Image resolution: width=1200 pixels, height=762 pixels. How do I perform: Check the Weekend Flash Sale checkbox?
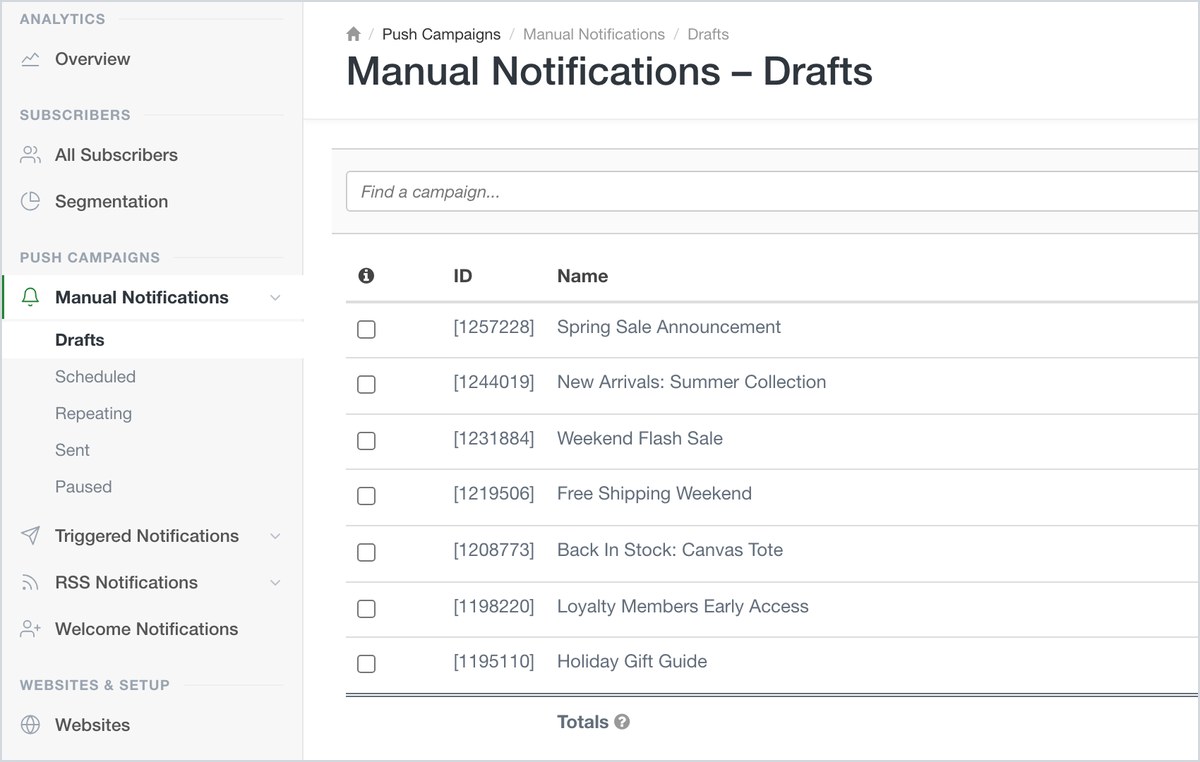366,440
